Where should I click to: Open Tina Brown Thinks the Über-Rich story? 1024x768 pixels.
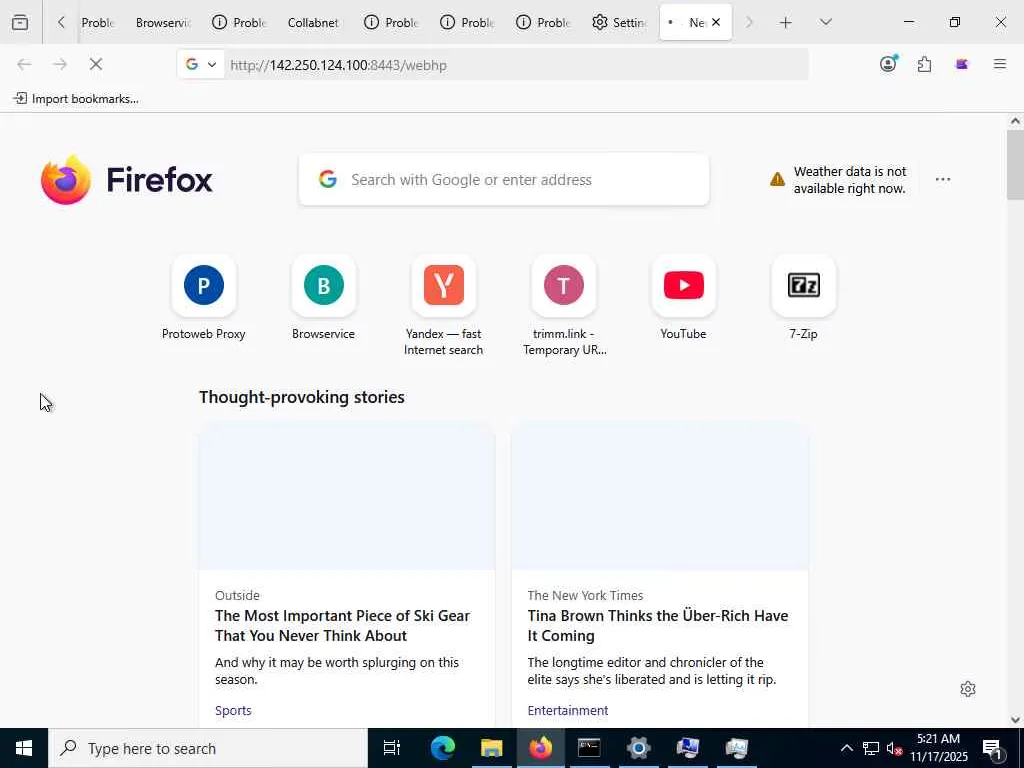658,626
